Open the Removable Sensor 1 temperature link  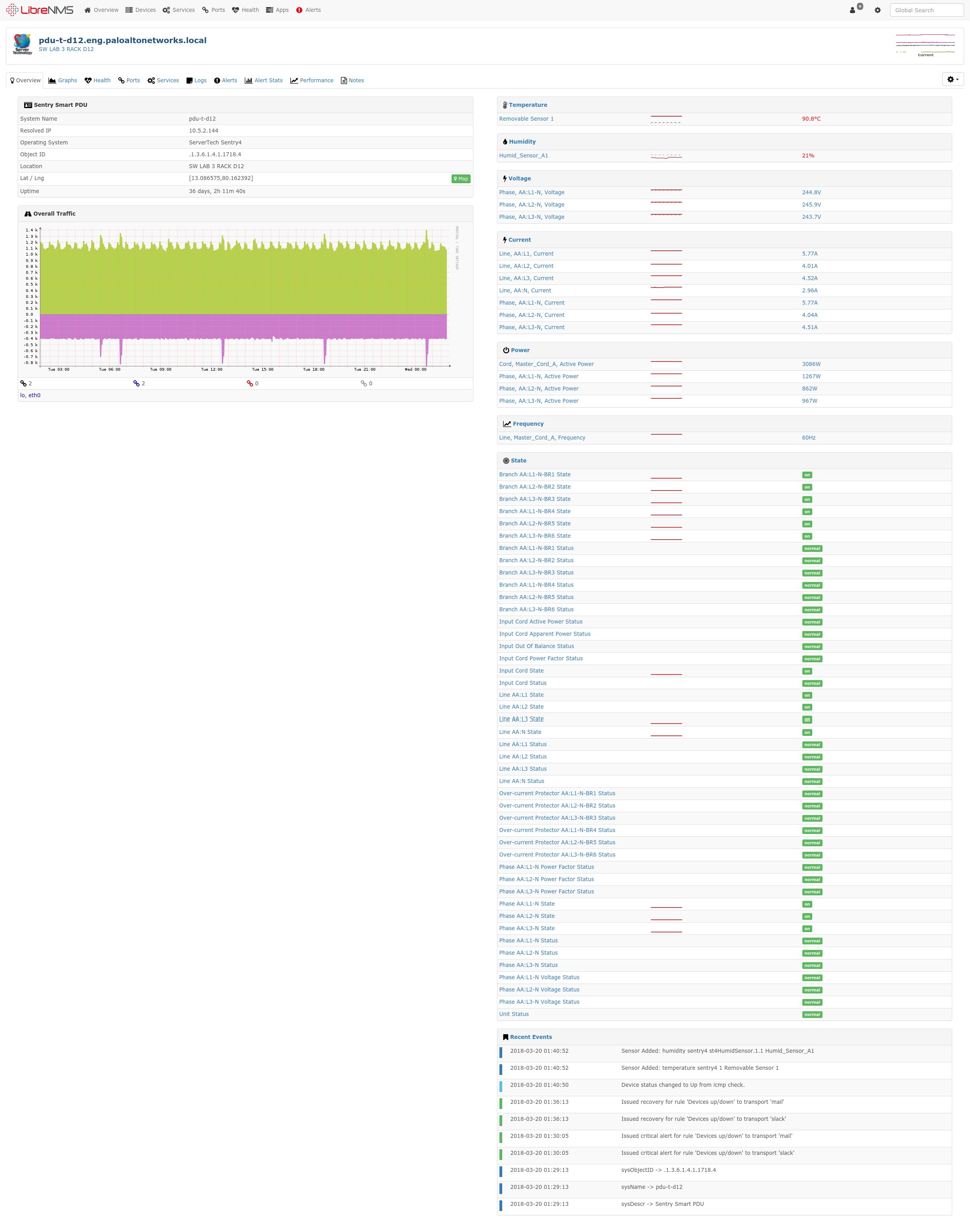pos(526,119)
